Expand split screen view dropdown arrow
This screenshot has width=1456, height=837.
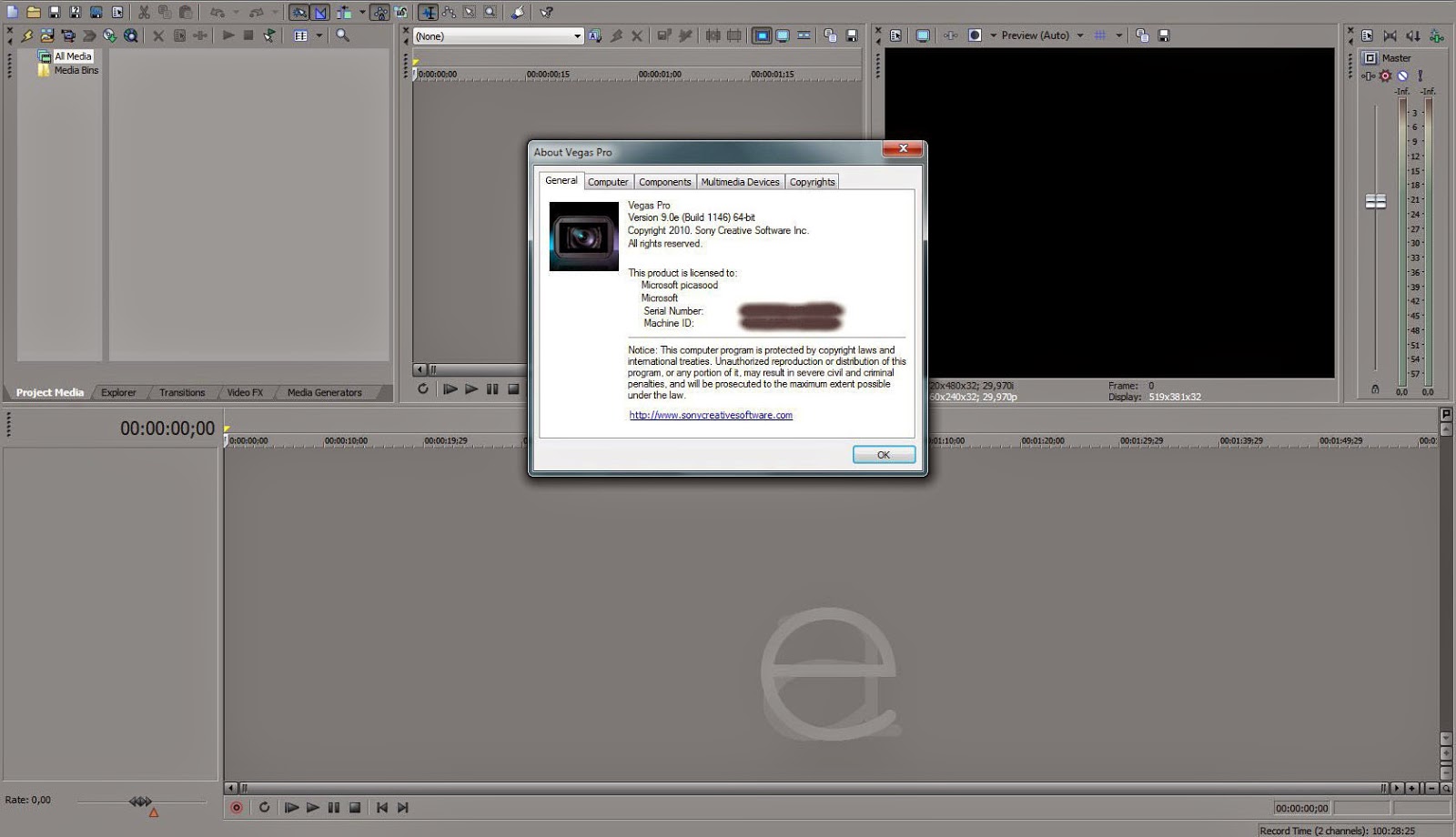993,35
